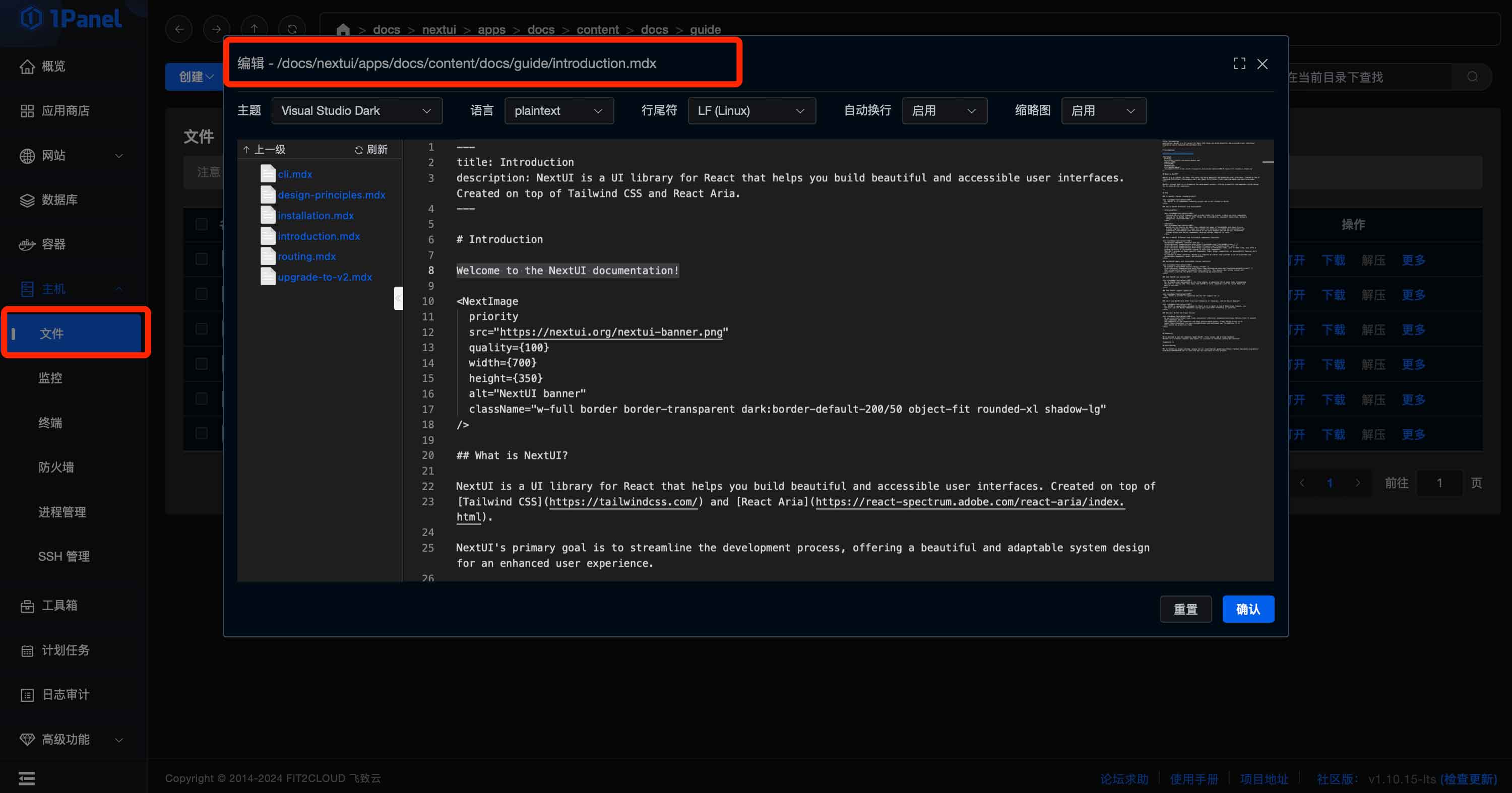
Task: Click the home icon in breadcrumb
Action: tap(343, 29)
